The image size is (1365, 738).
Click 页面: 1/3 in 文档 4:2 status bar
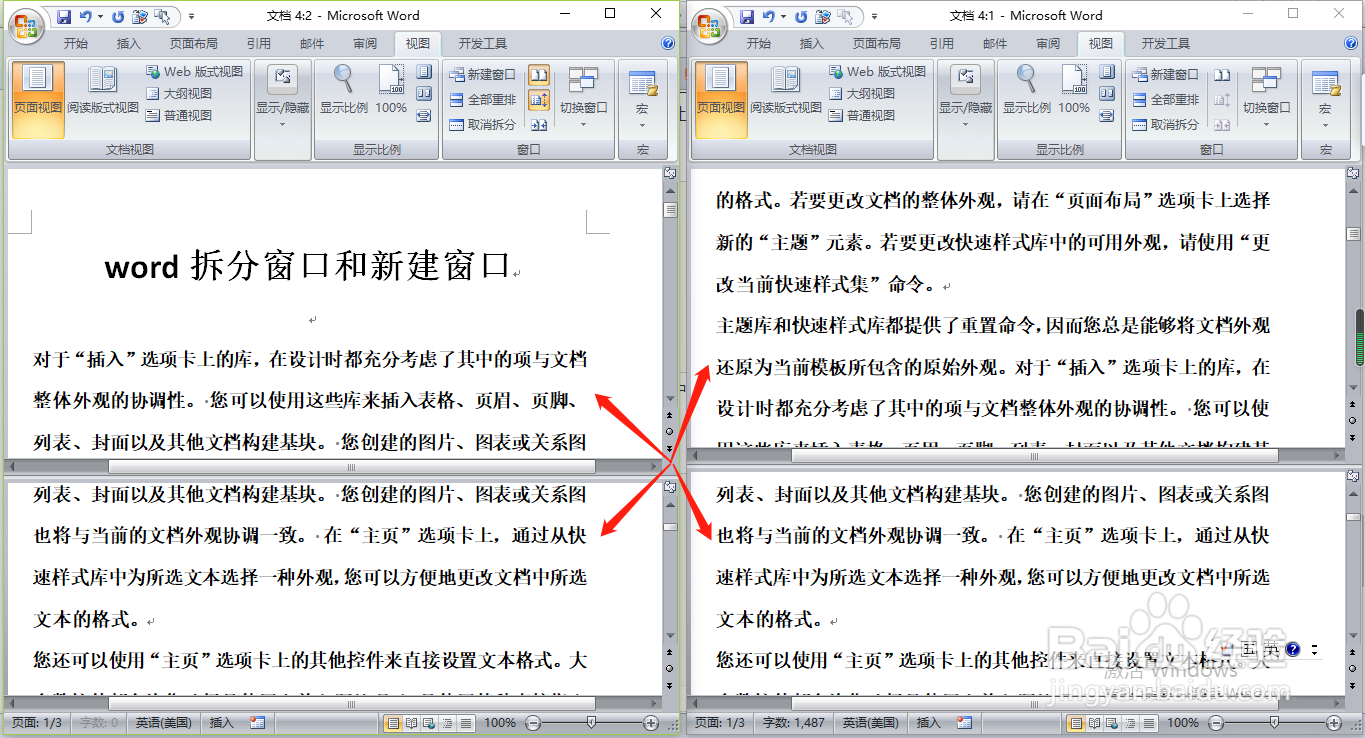[35, 723]
